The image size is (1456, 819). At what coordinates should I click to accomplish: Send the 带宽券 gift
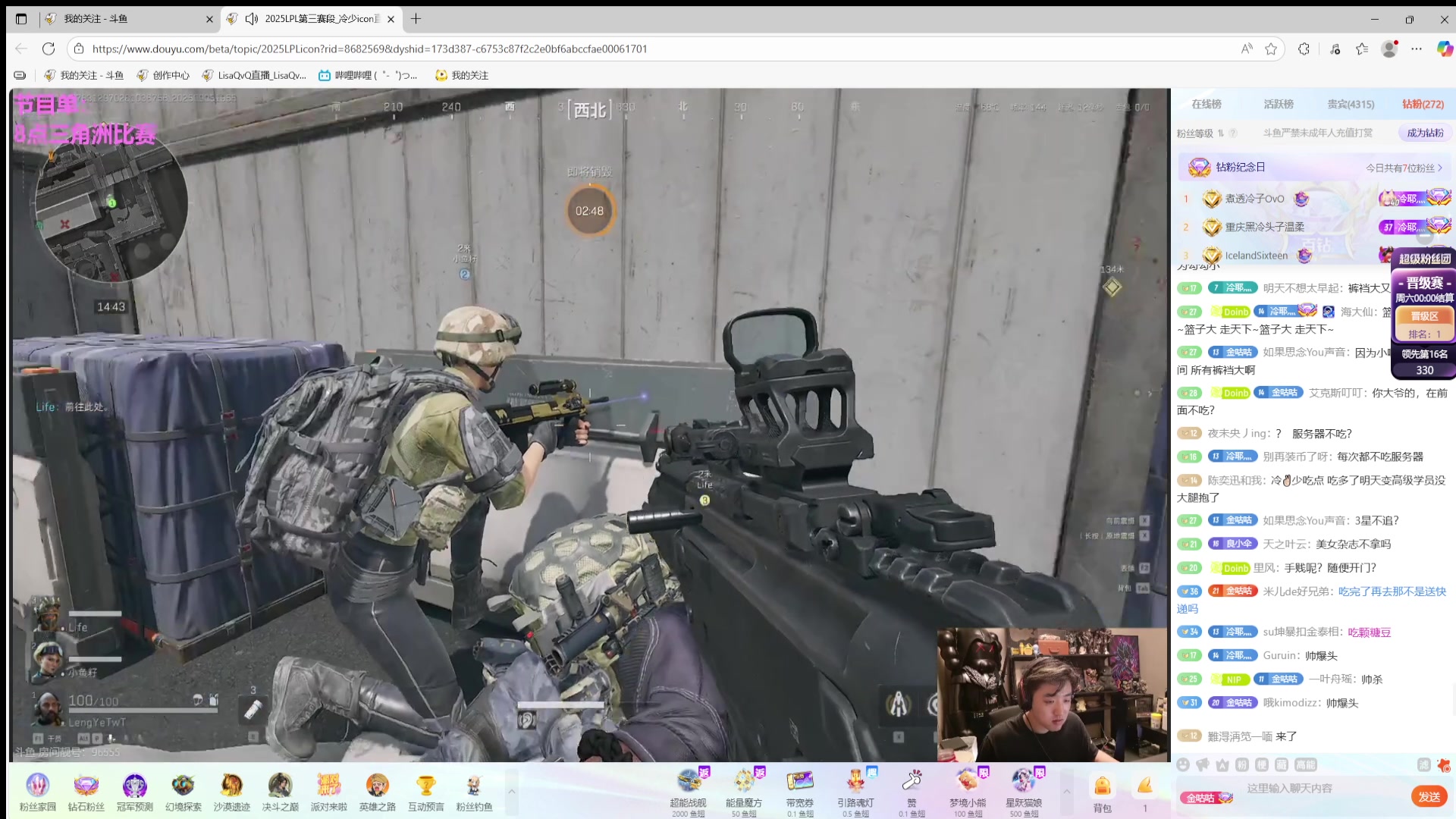(799, 791)
